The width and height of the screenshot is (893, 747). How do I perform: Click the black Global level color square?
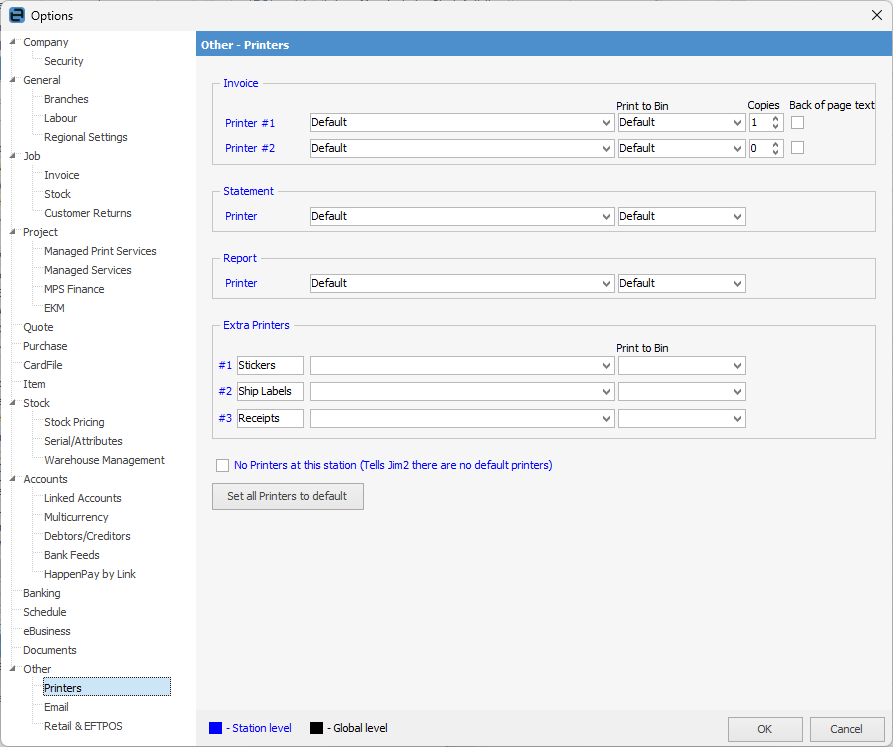(316, 728)
